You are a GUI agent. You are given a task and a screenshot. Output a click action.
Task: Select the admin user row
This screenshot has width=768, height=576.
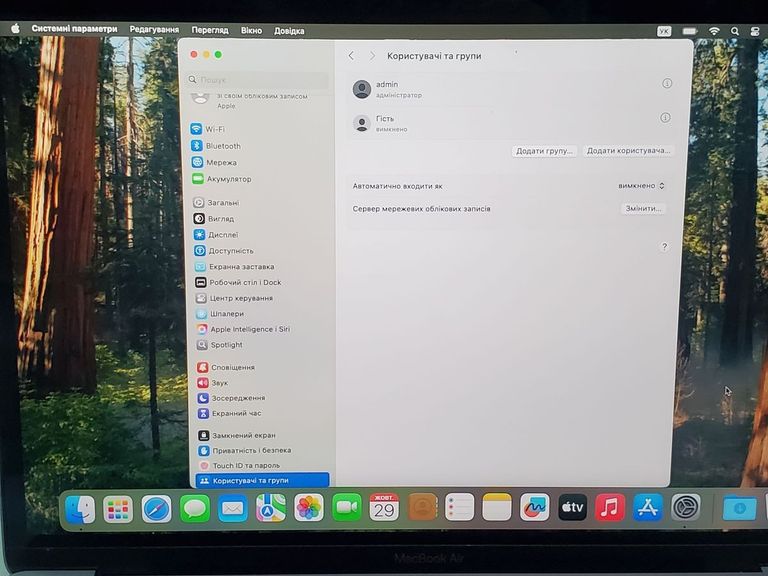pyautogui.click(x=512, y=89)
